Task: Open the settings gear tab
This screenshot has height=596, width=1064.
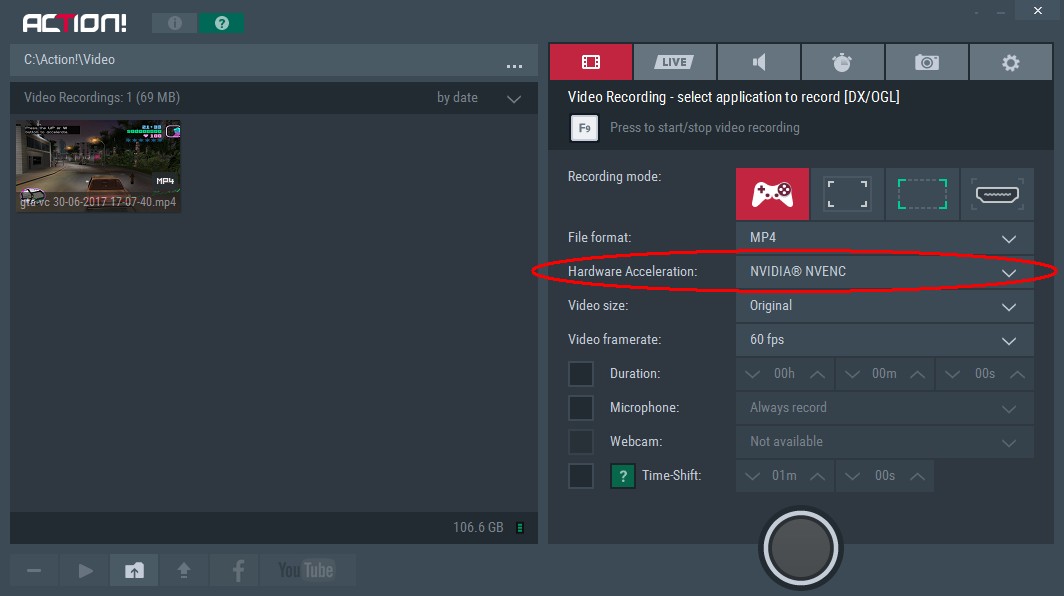Action: pos(1010,62)
